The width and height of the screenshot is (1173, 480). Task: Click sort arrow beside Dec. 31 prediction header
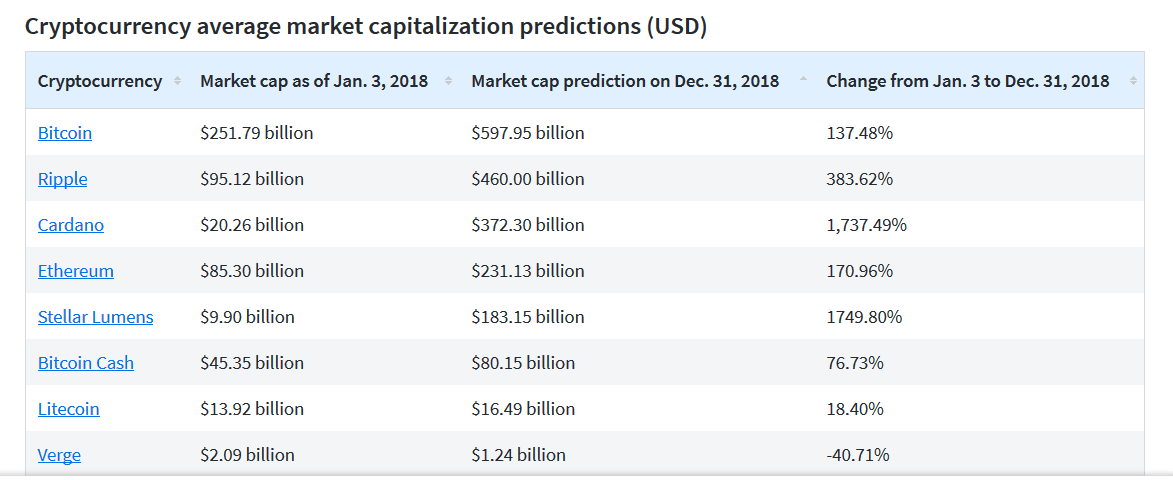pyautogui.click(x=804, y=81)
